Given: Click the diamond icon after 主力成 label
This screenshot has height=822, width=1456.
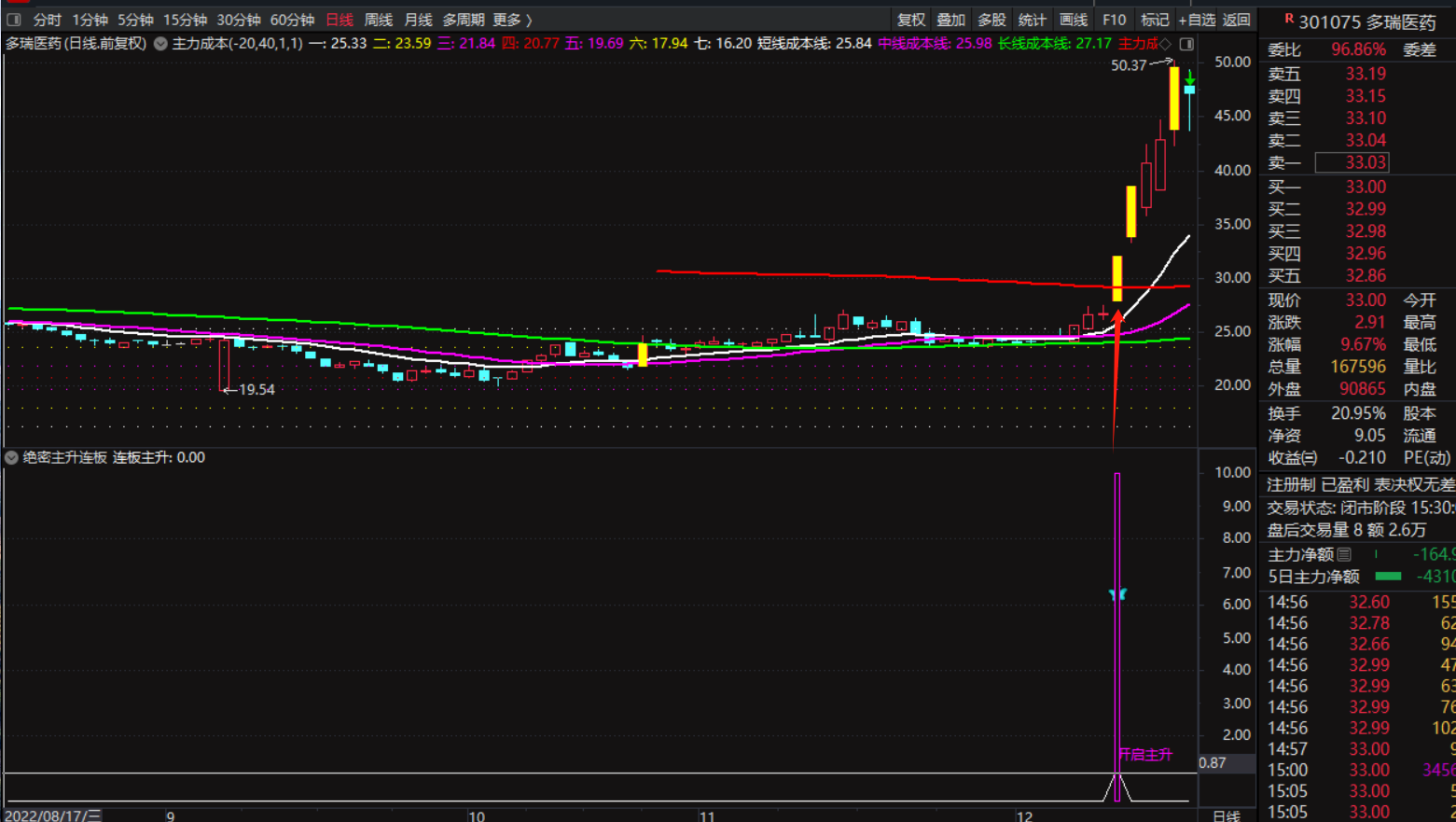Looking at the screenshot, I should click(x=1165, y=44).
